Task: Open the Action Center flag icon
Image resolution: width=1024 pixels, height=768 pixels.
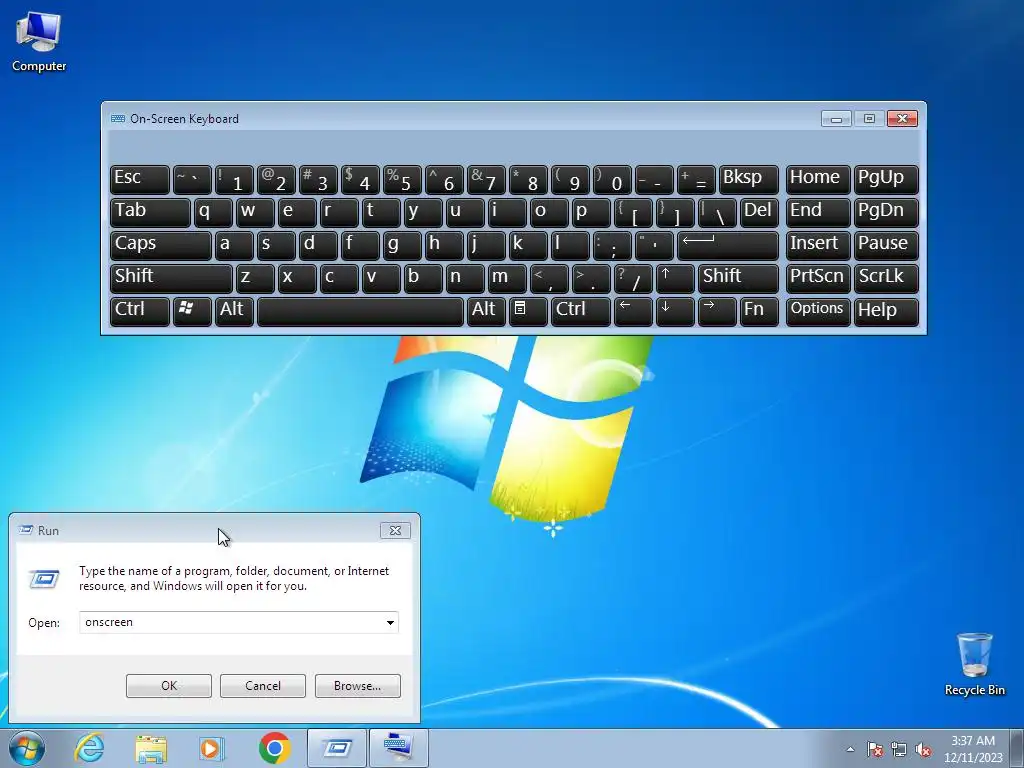Action: click(875, 749)
